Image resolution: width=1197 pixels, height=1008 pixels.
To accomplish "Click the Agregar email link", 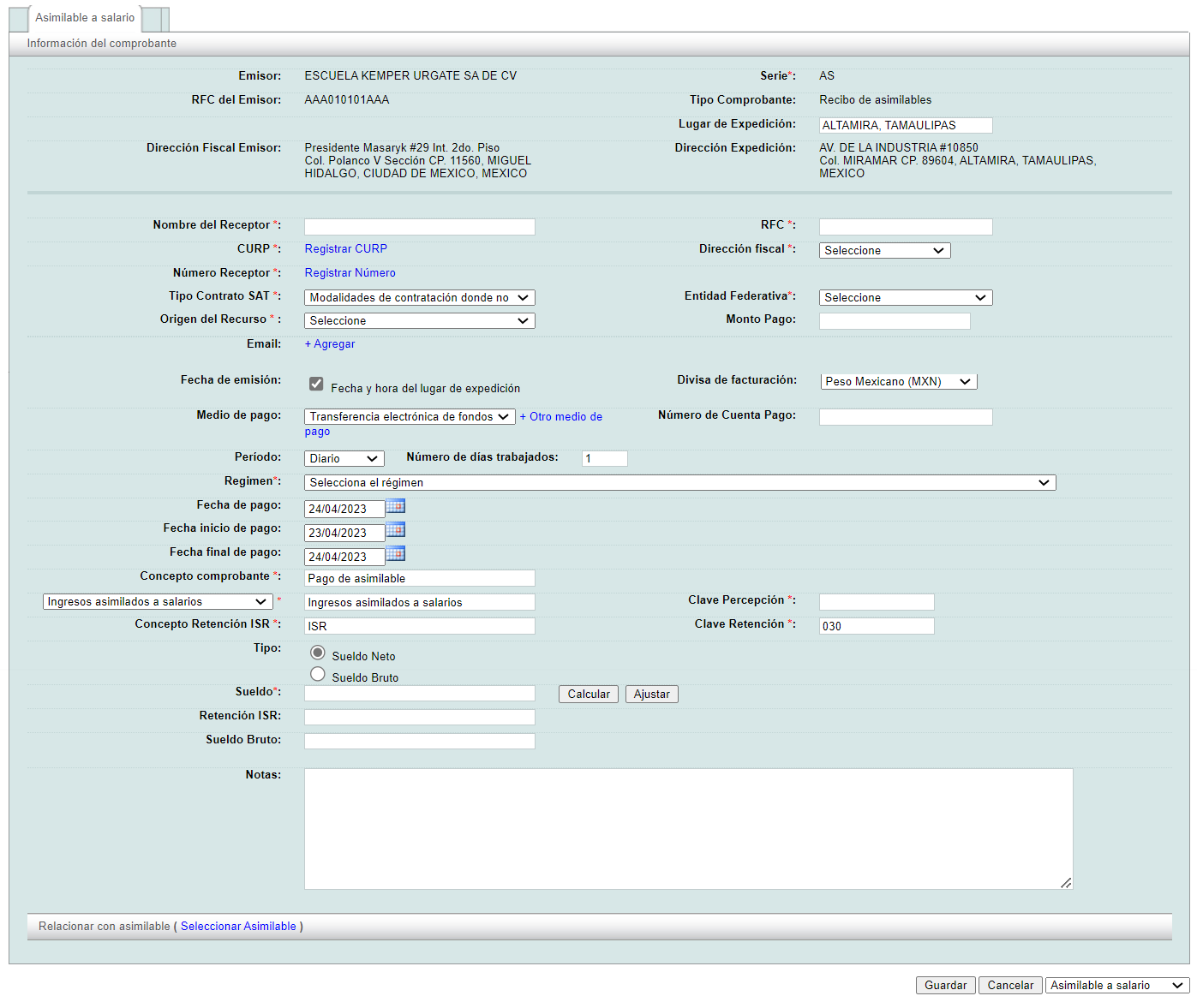I will coord(330,344).
